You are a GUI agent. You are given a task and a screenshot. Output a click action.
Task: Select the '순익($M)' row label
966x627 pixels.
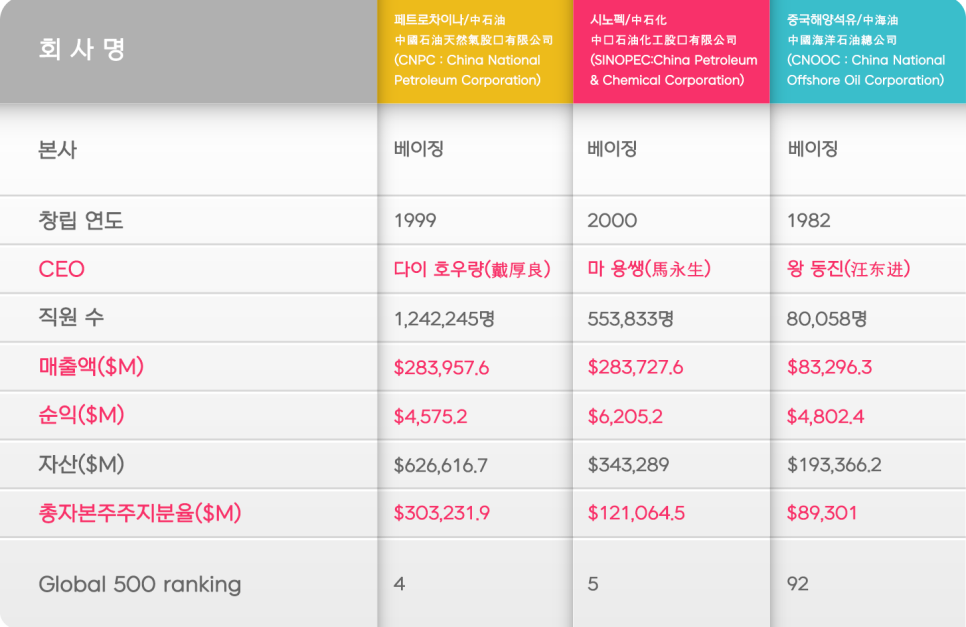(81, 415)
